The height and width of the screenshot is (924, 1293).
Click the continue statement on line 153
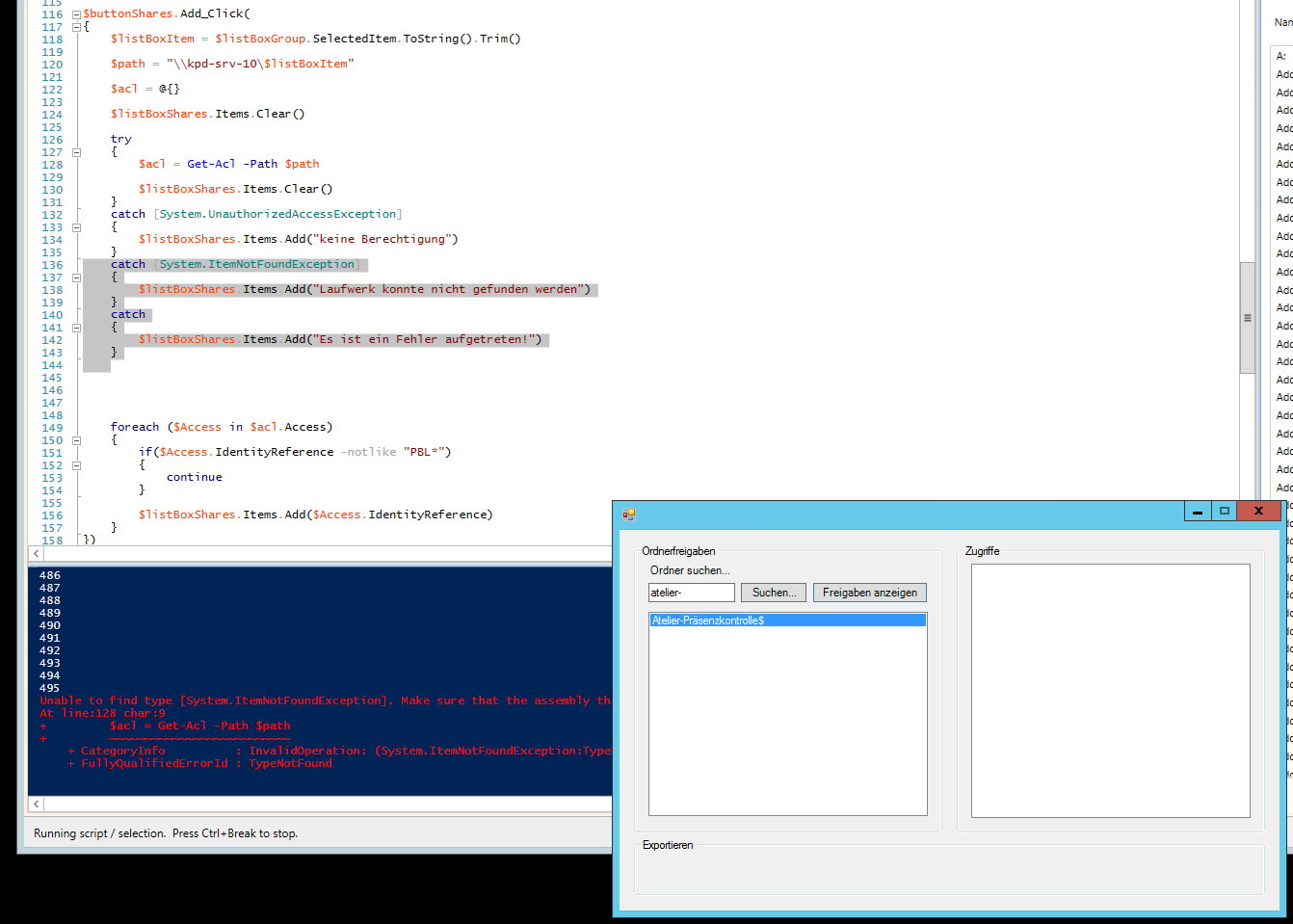(x=195, y=477)
